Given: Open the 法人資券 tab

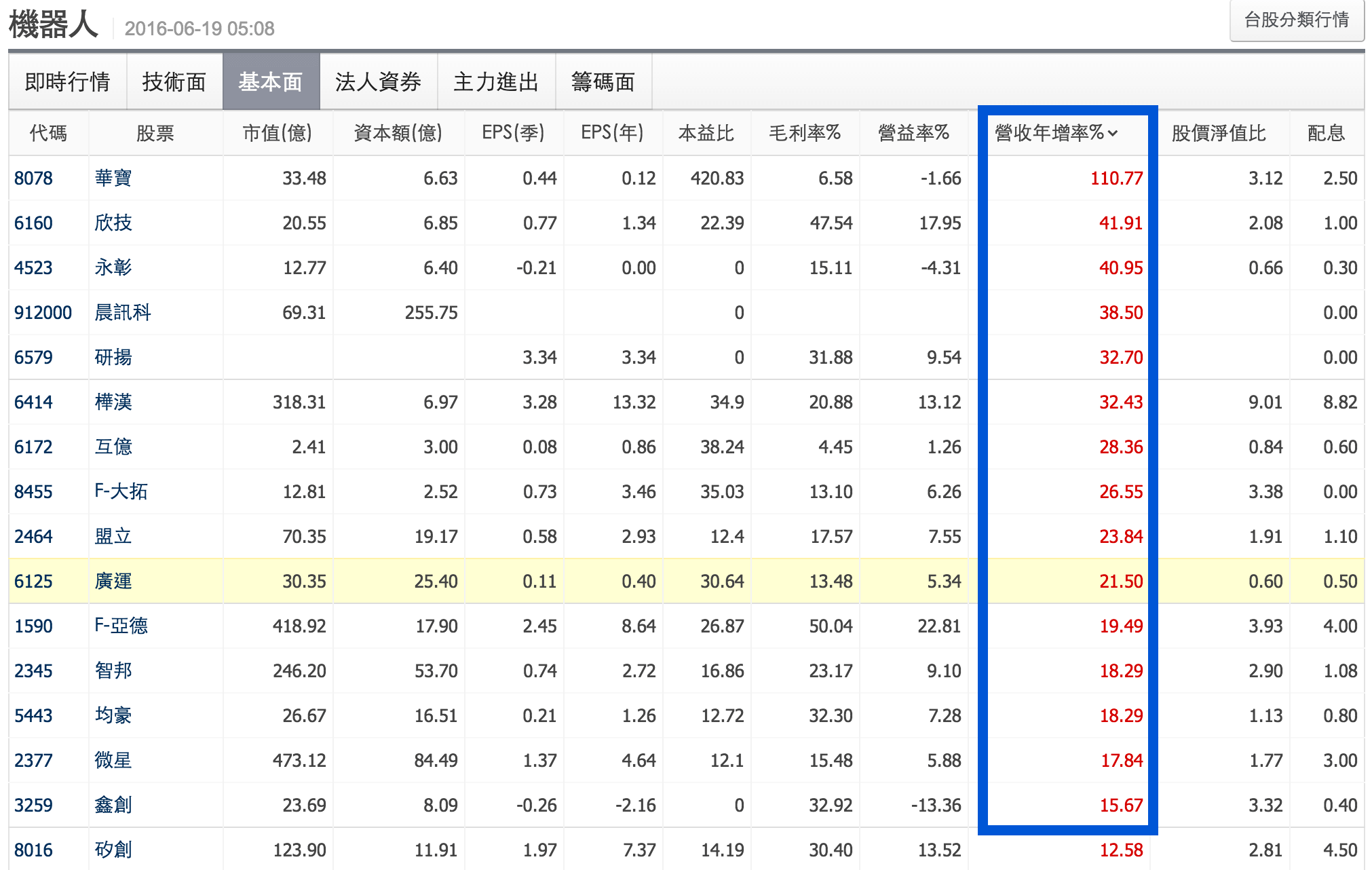Looking at the screenshot, I should (378, 81).
